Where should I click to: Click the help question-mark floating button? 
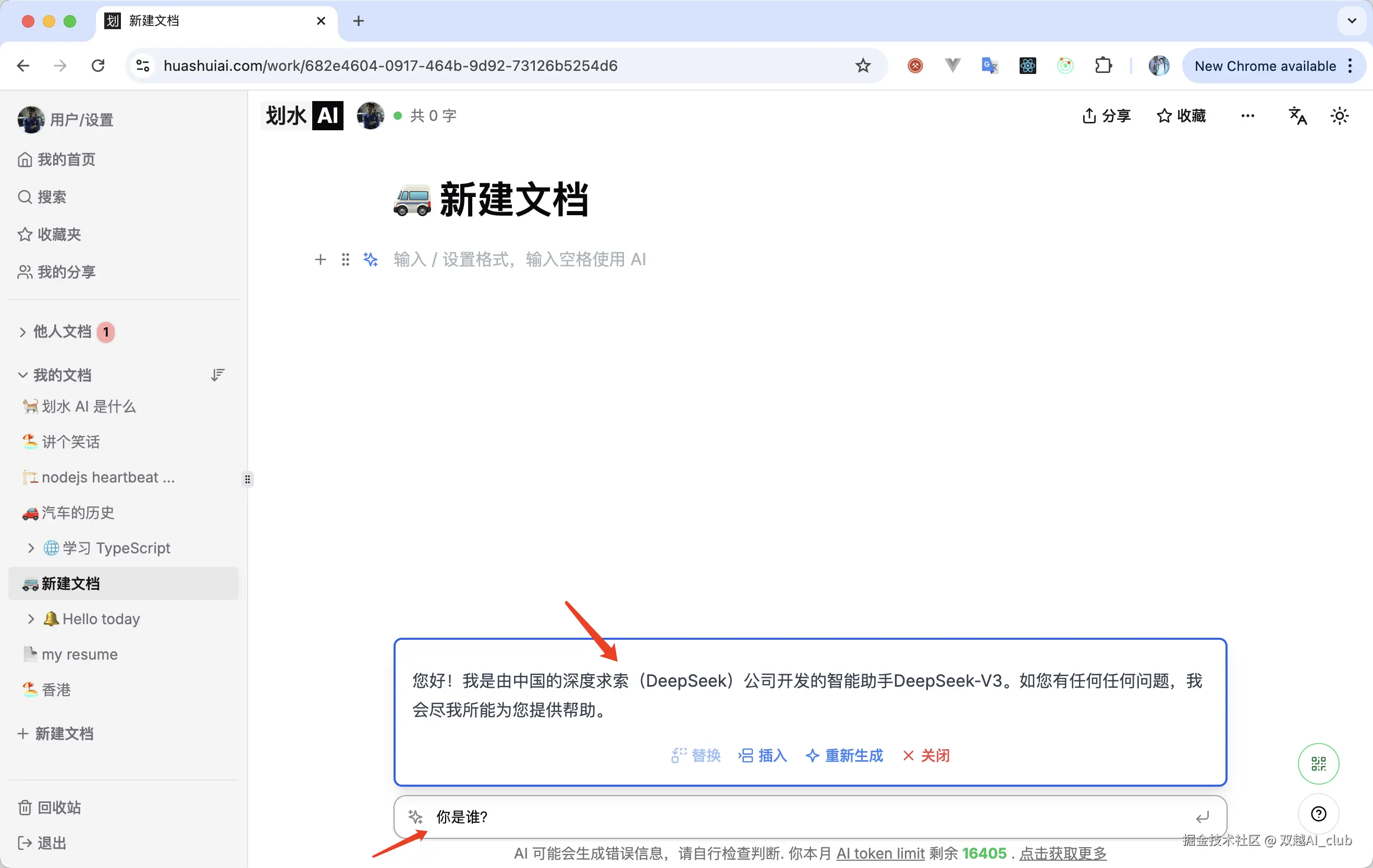[1318, 814]
